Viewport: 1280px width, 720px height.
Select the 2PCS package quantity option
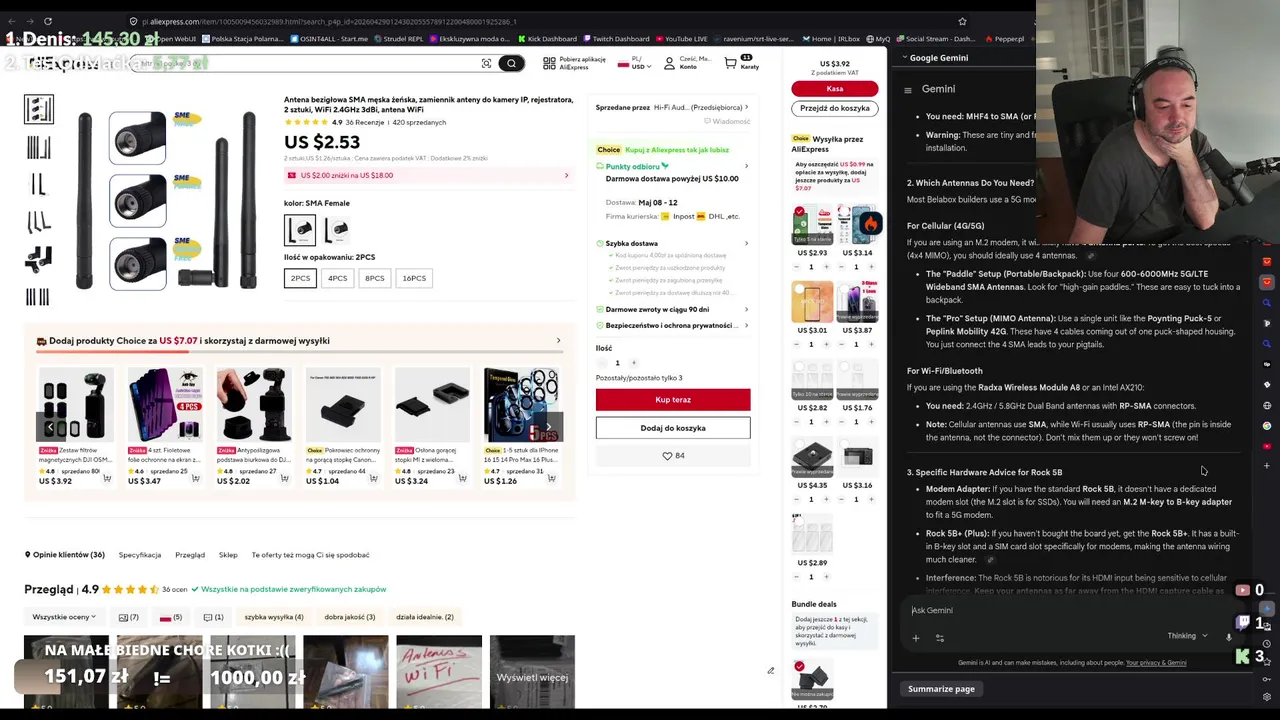coord(300,278)
